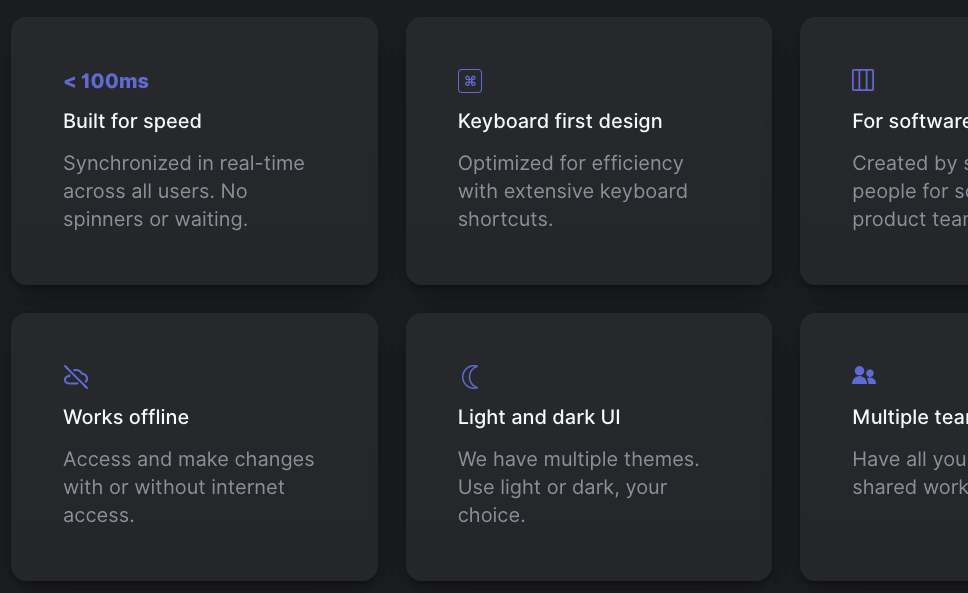Click the columns board icon
Image resolution: width=968 pixels, height=593 pixels.
point(863,80)
